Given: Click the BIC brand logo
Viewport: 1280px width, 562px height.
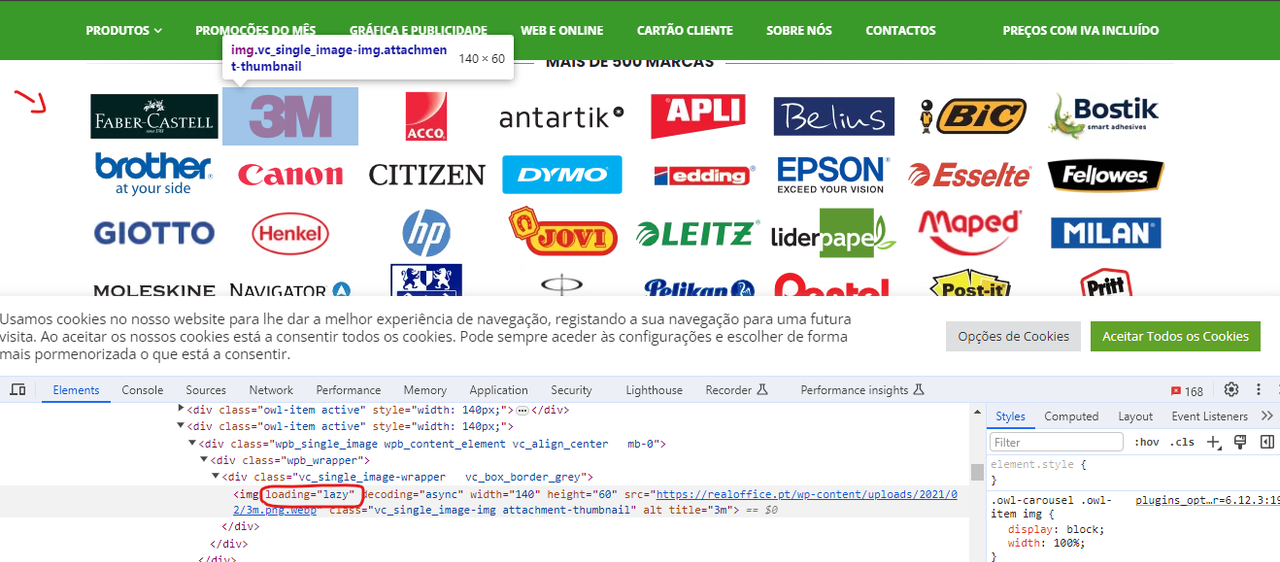Looking at the screenshot, I should (x=971, y=116).
